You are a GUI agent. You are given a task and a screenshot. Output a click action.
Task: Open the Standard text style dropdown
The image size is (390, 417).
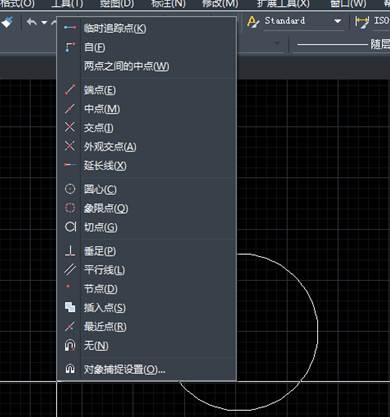click(338, 21)
